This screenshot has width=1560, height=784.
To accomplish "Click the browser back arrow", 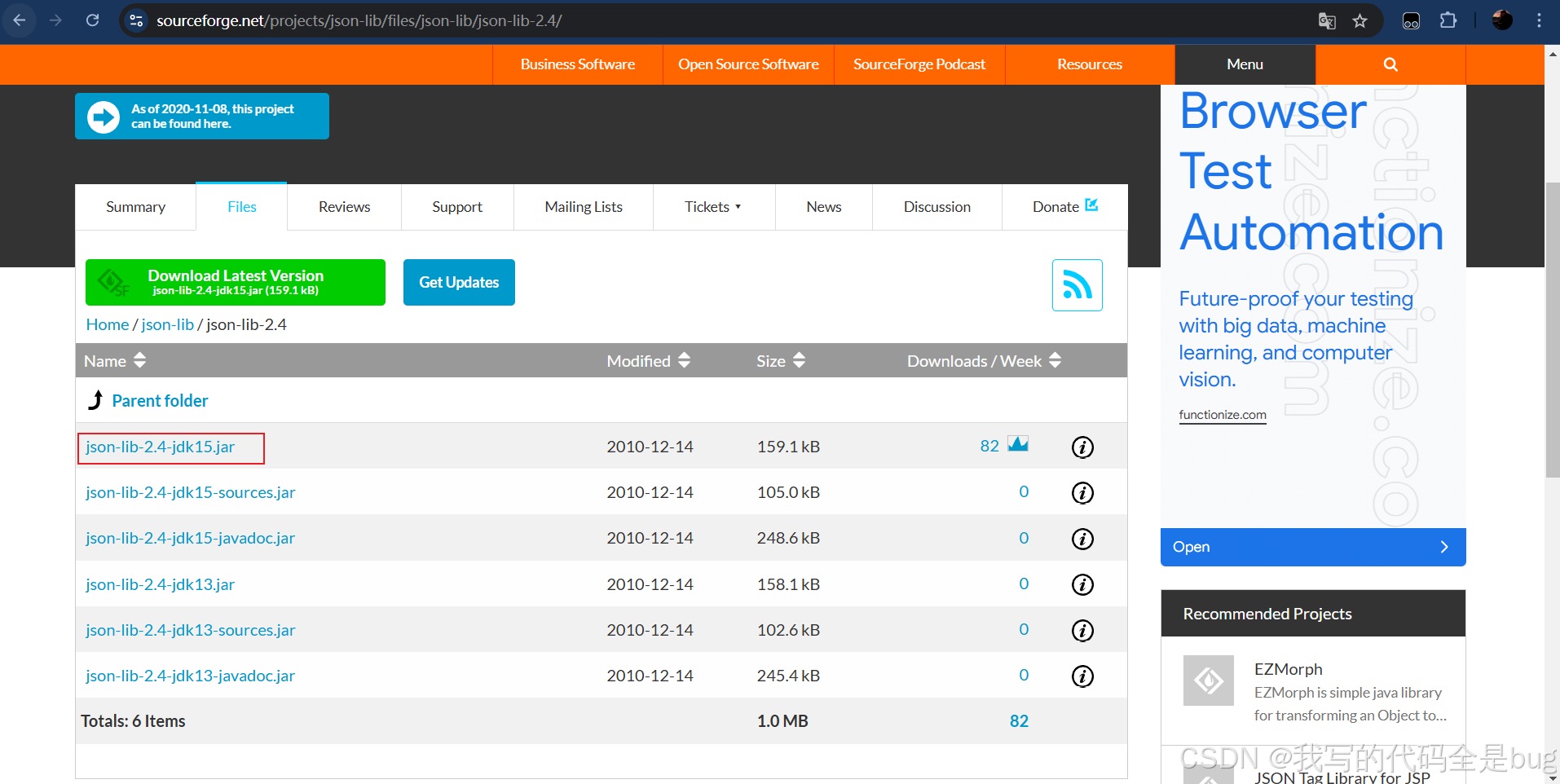I will coord(20,20).
